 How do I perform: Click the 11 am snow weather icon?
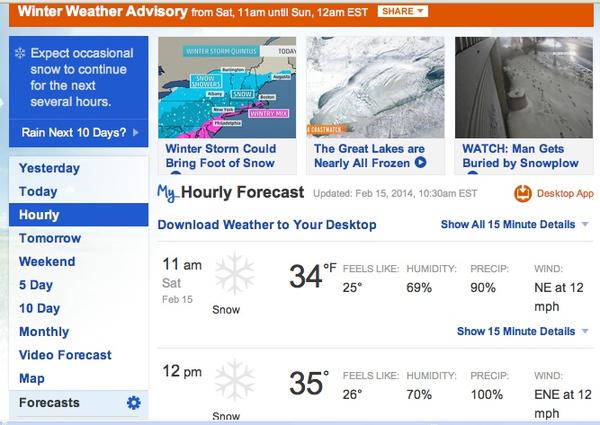[233, 274]
